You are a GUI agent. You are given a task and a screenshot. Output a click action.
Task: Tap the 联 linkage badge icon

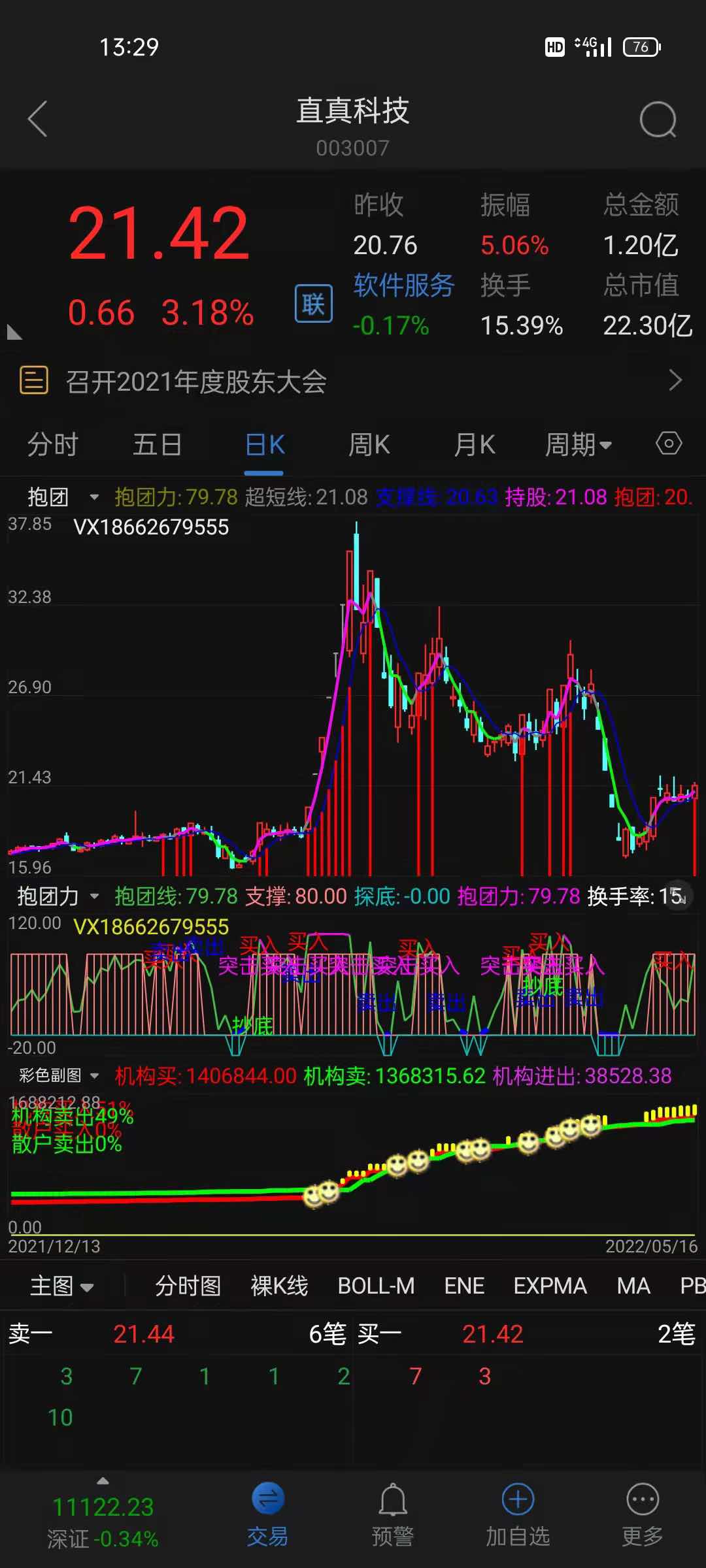(x=314, y=304)
